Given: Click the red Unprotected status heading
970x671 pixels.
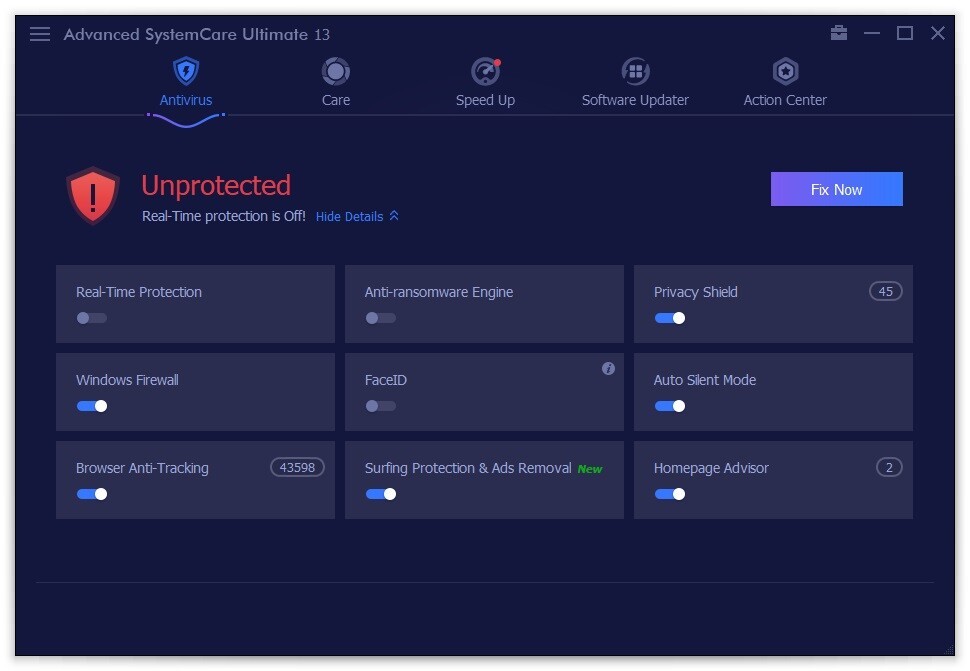Looking at the screenshot, I should point(216,186).
